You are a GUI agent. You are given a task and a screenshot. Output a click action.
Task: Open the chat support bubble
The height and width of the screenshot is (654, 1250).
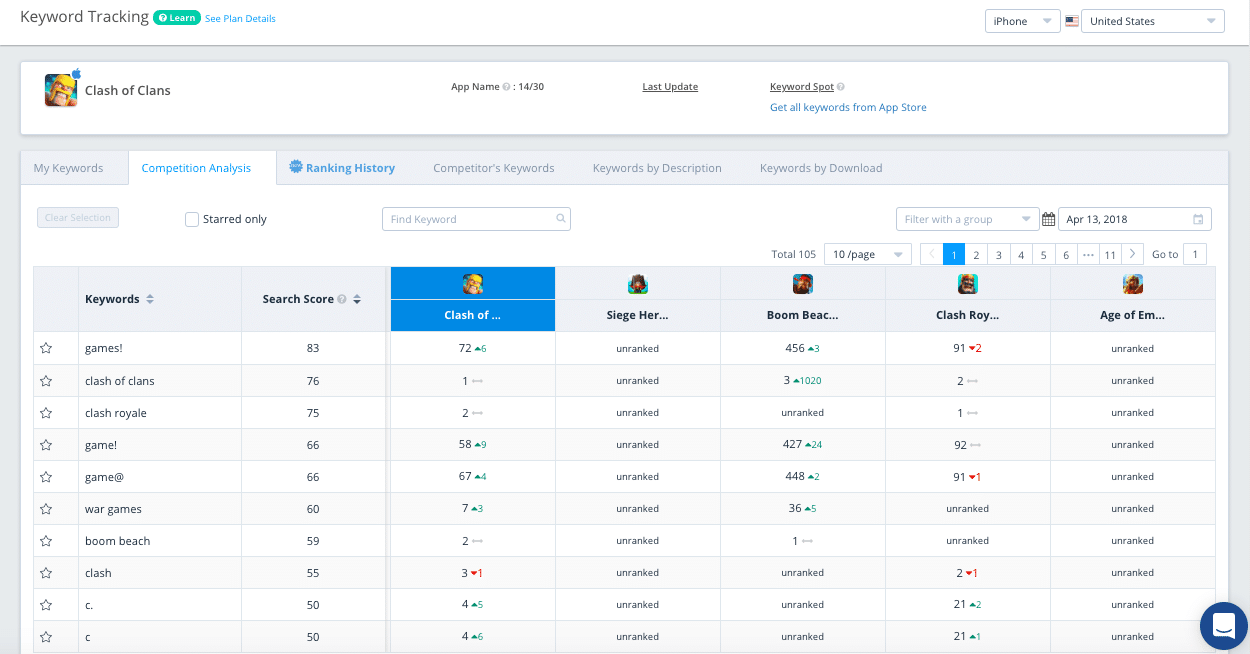click(x=1225, y=627)
